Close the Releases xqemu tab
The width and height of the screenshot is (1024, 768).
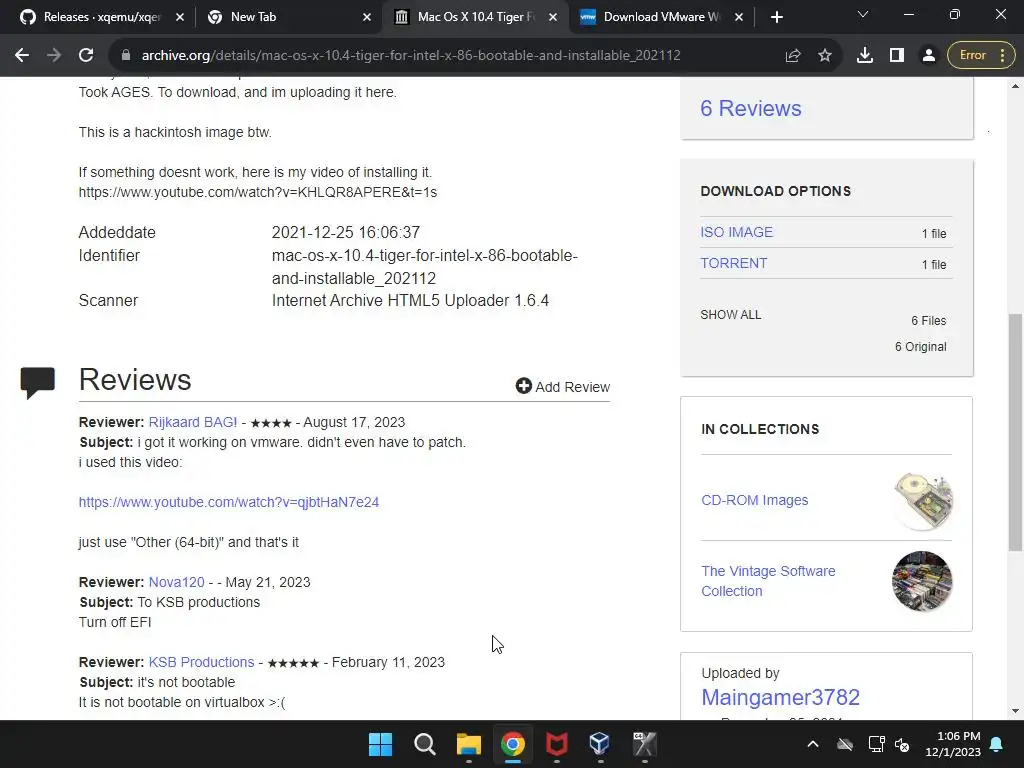click(x=180, y=17)
